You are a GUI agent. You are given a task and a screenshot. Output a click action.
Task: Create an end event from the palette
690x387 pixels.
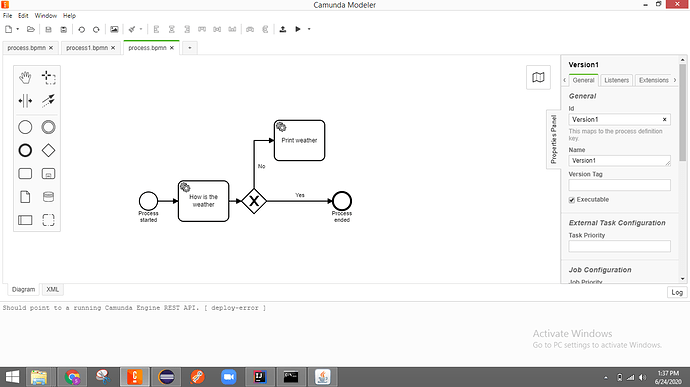click(x=25, y=151)
